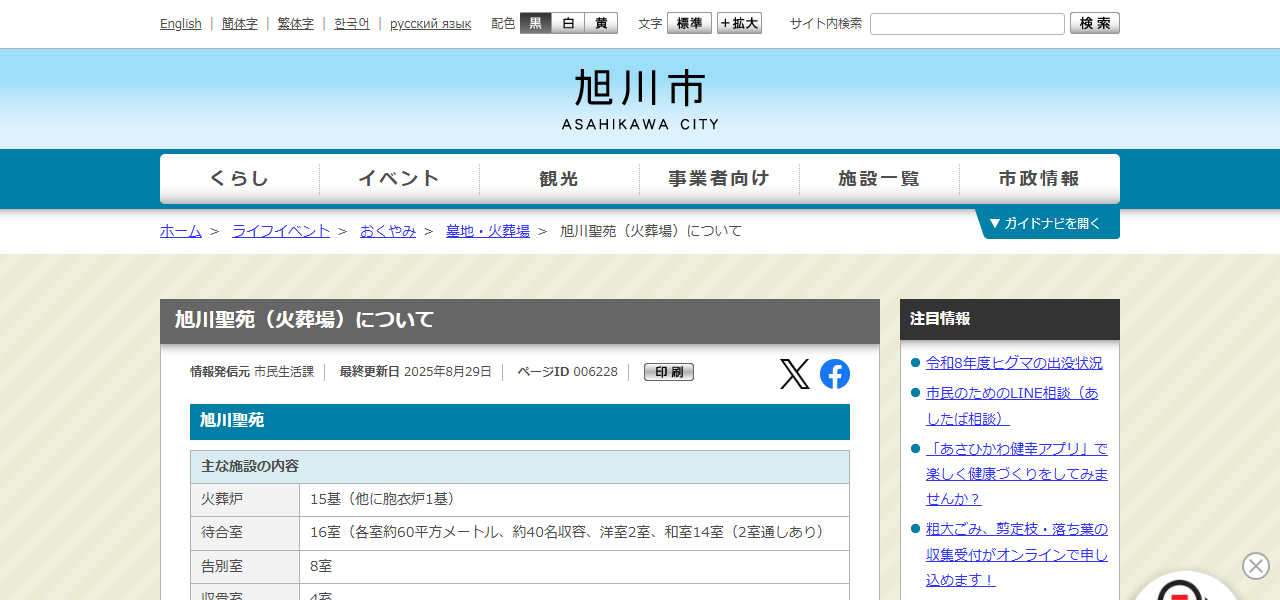Image resolution: width=1280 pixels, height=600 pixels.
Task: Open the 事業者向け menu tab
Action: click(x=720, y=179)
